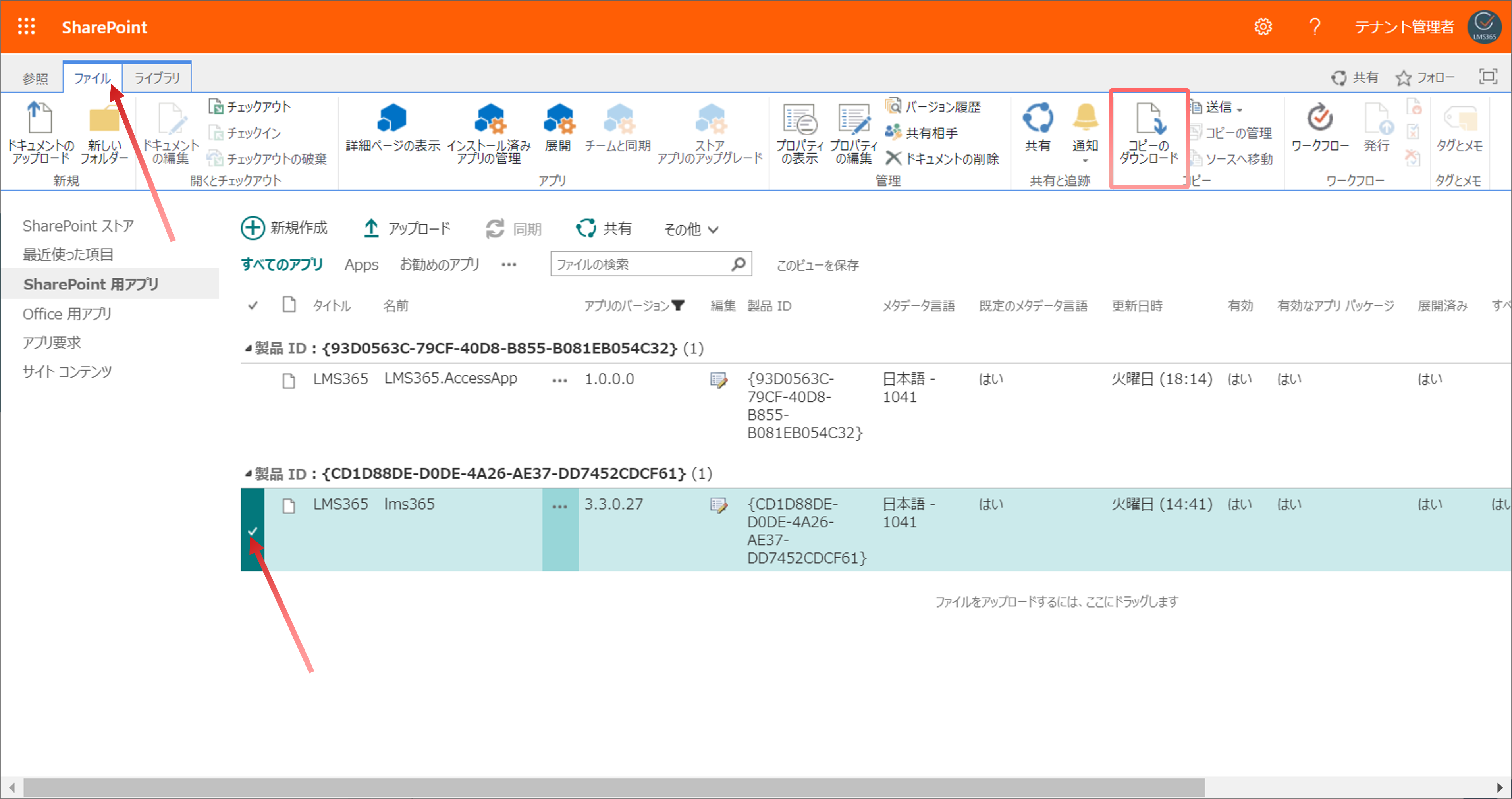Open ellipsis menu for LMS365.AccessApp
The width and height of the screenshot is (1512, 799).
559,380
